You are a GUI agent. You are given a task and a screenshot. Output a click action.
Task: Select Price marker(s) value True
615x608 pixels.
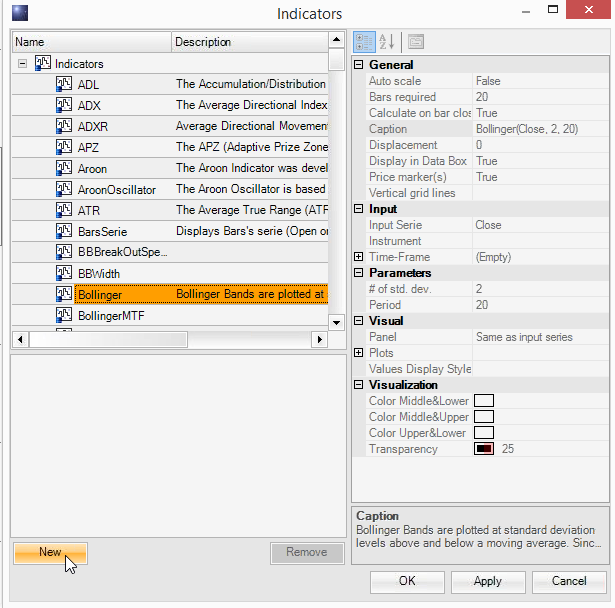[x=540, y=177]
